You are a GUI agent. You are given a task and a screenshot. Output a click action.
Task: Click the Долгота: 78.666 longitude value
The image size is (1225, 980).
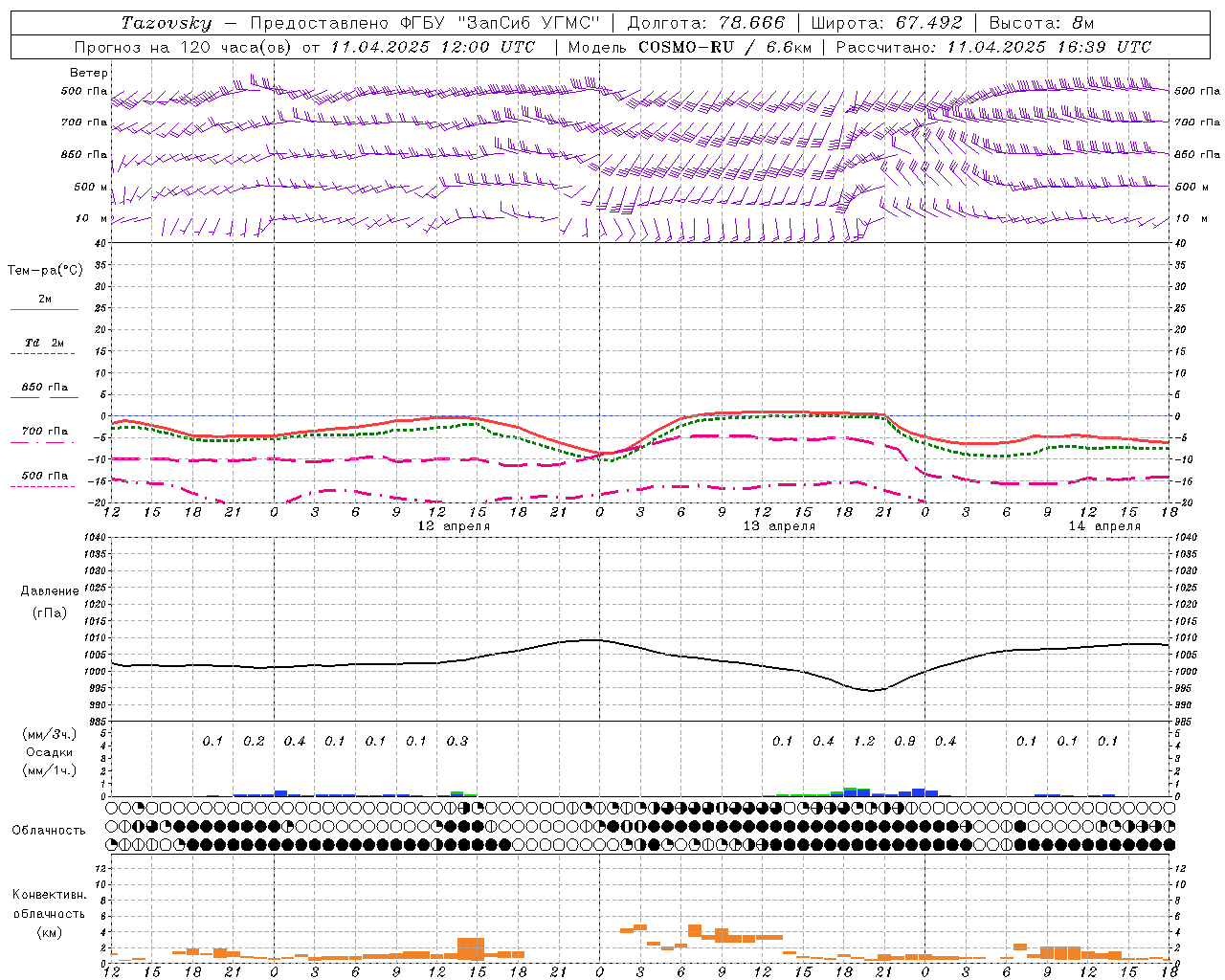[705, 23]
